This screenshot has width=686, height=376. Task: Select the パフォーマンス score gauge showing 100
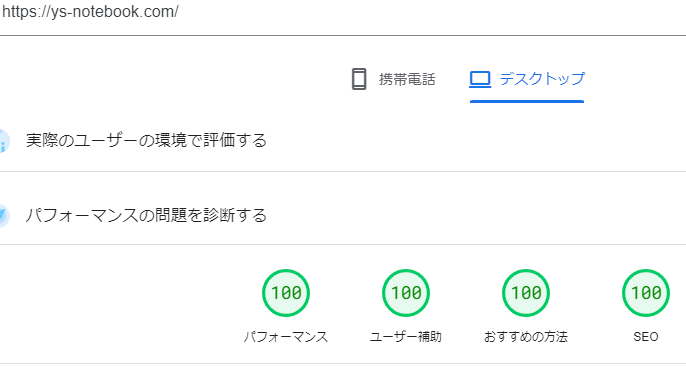(286, 293)
